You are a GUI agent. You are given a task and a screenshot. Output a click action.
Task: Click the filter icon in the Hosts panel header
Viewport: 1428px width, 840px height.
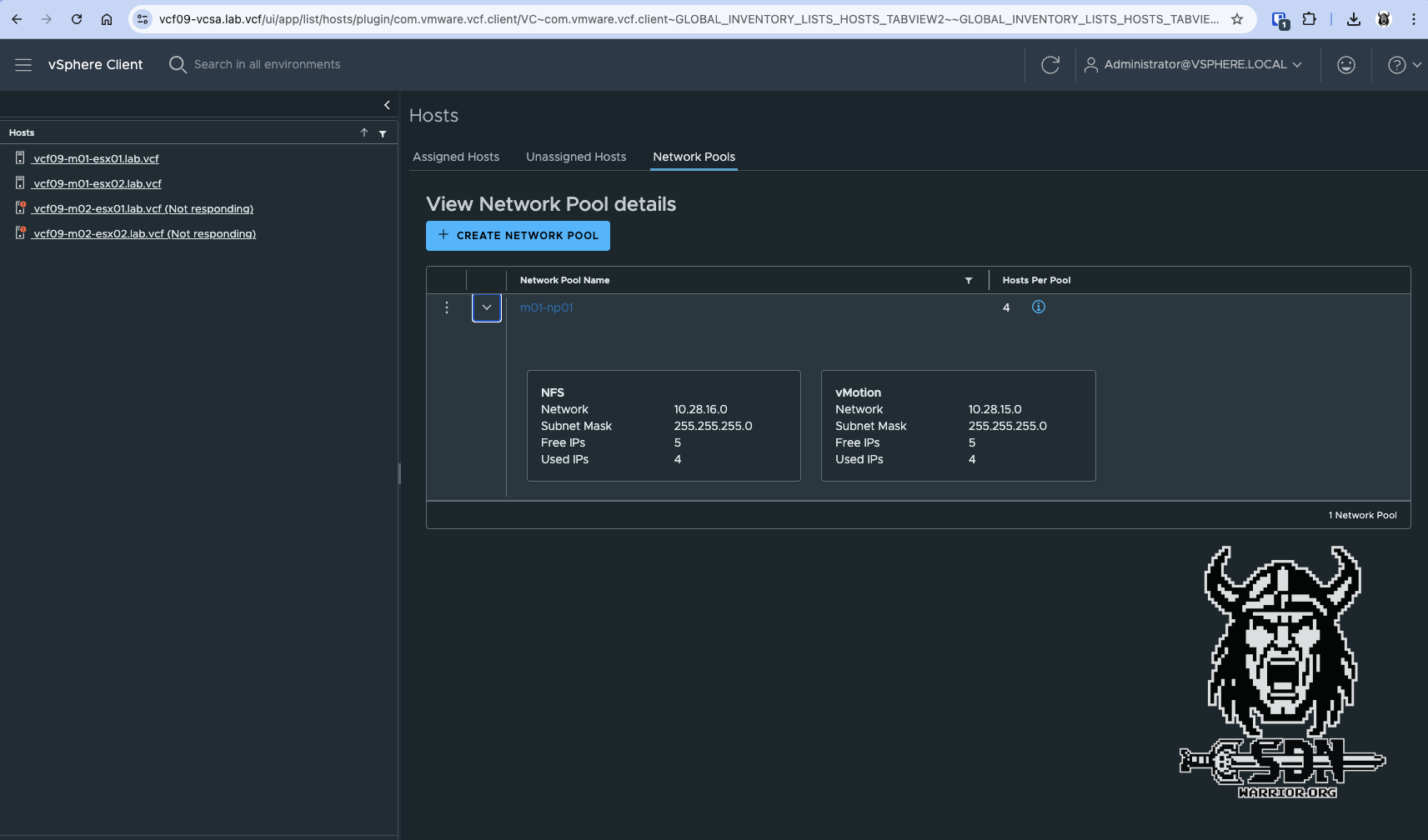(383, 132)
